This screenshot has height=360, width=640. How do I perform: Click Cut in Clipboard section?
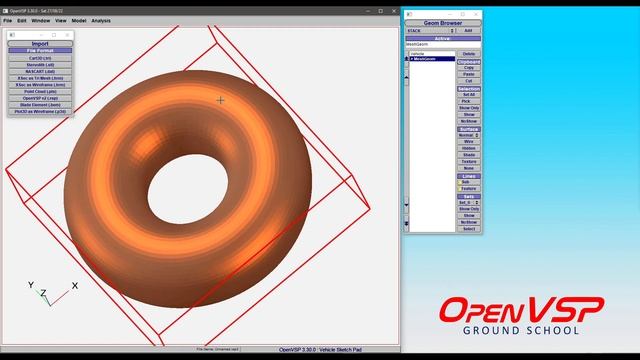coord(469,81)
